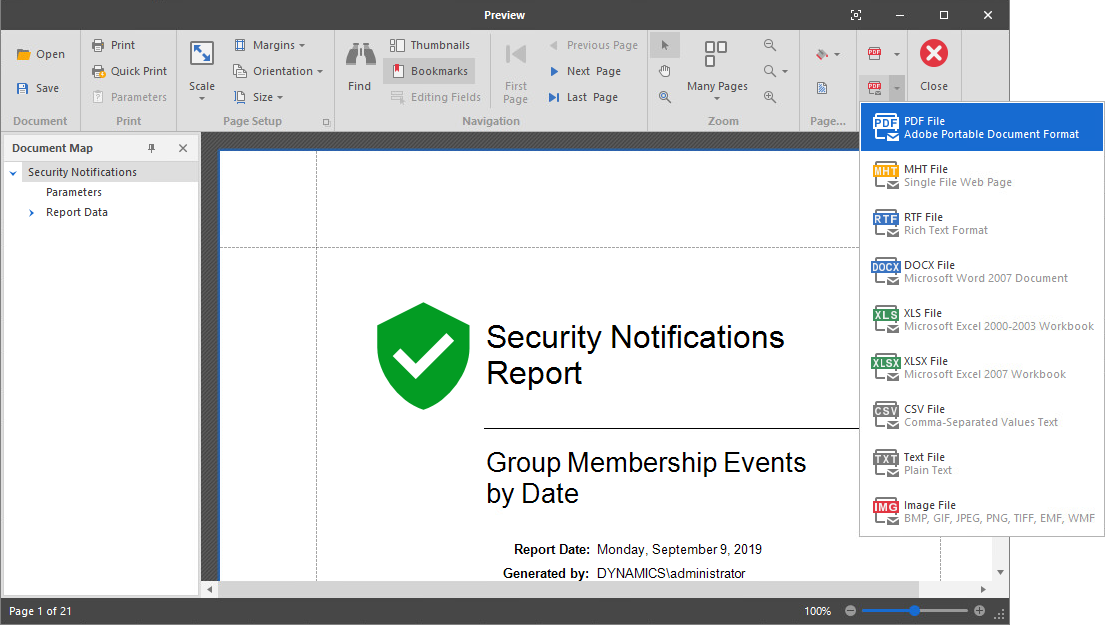Toggle the Thumbnails panel
The image size is (1105, 625).
(430, 45)
